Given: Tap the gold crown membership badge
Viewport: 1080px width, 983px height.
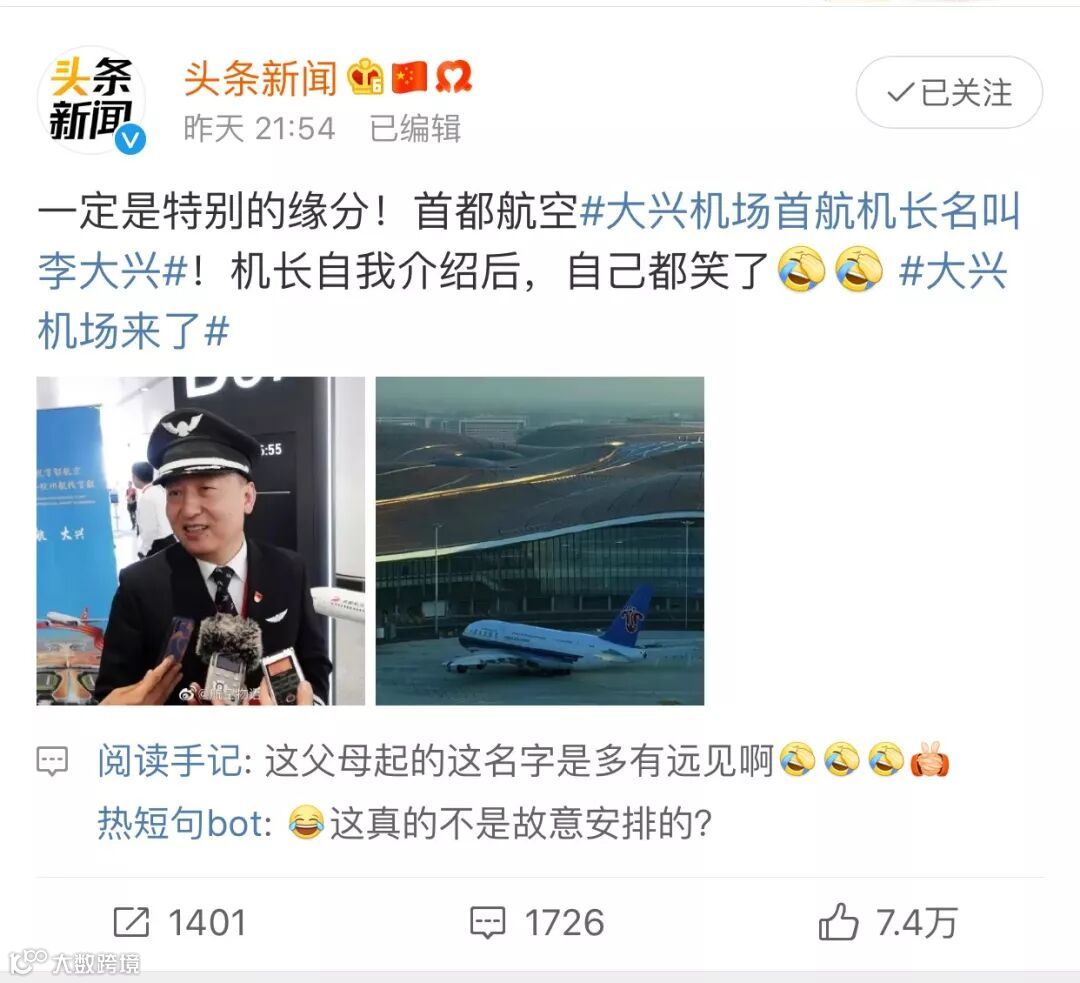Looking at the screenshot, I should (365, 76).
